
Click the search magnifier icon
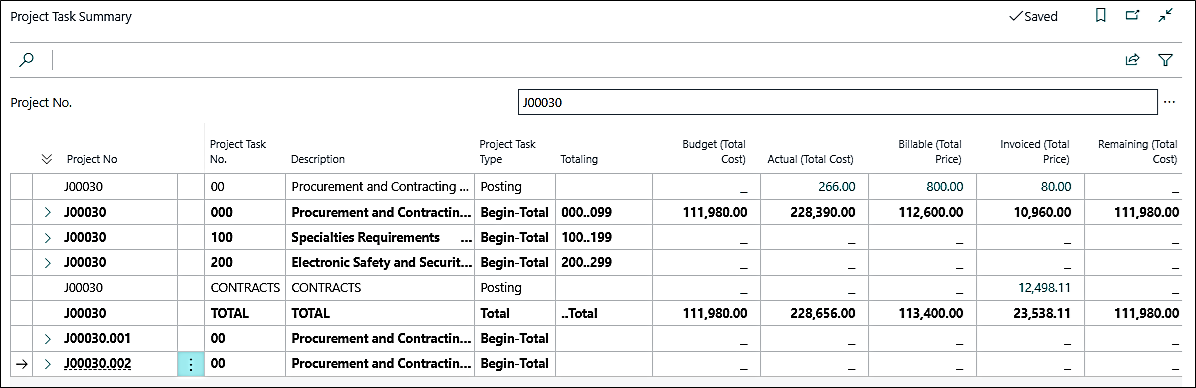click(27, 59)
